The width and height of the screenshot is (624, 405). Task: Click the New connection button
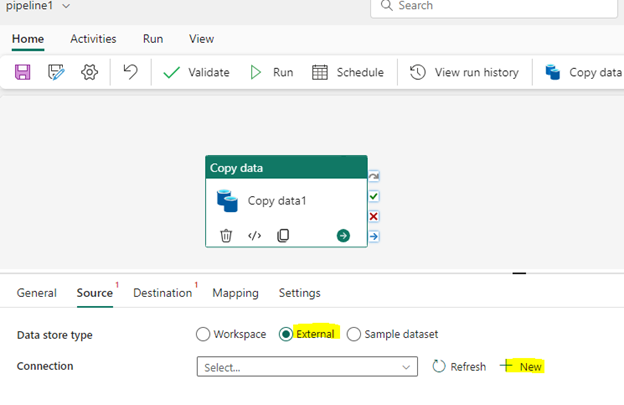tap(522, 366)
